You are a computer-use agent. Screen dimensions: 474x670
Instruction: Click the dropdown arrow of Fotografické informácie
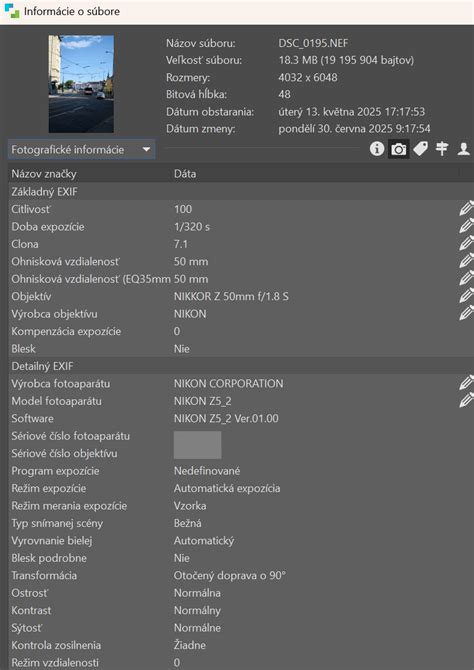coord(146,150)
